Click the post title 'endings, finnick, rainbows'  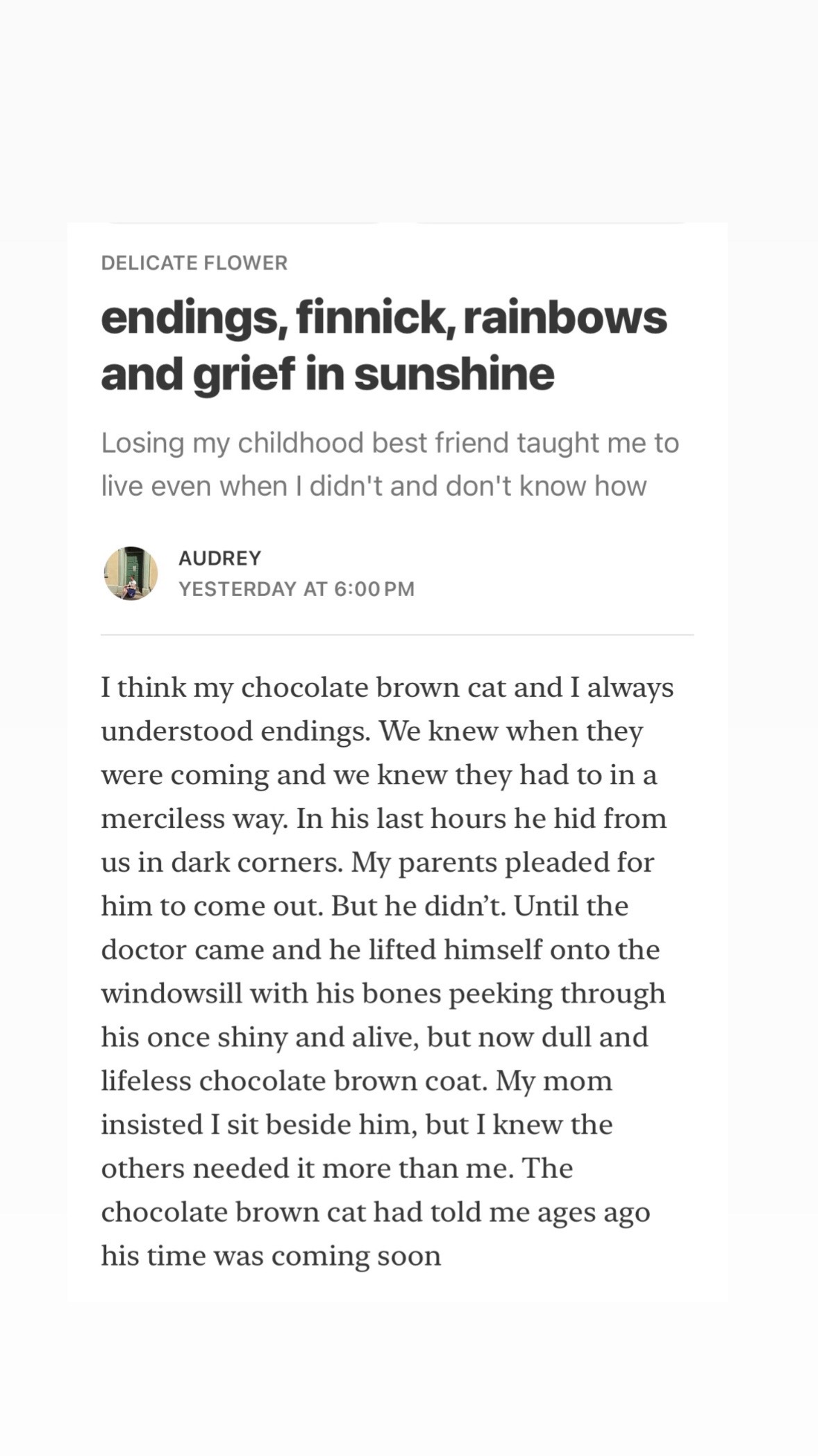[x=384, y=318]
